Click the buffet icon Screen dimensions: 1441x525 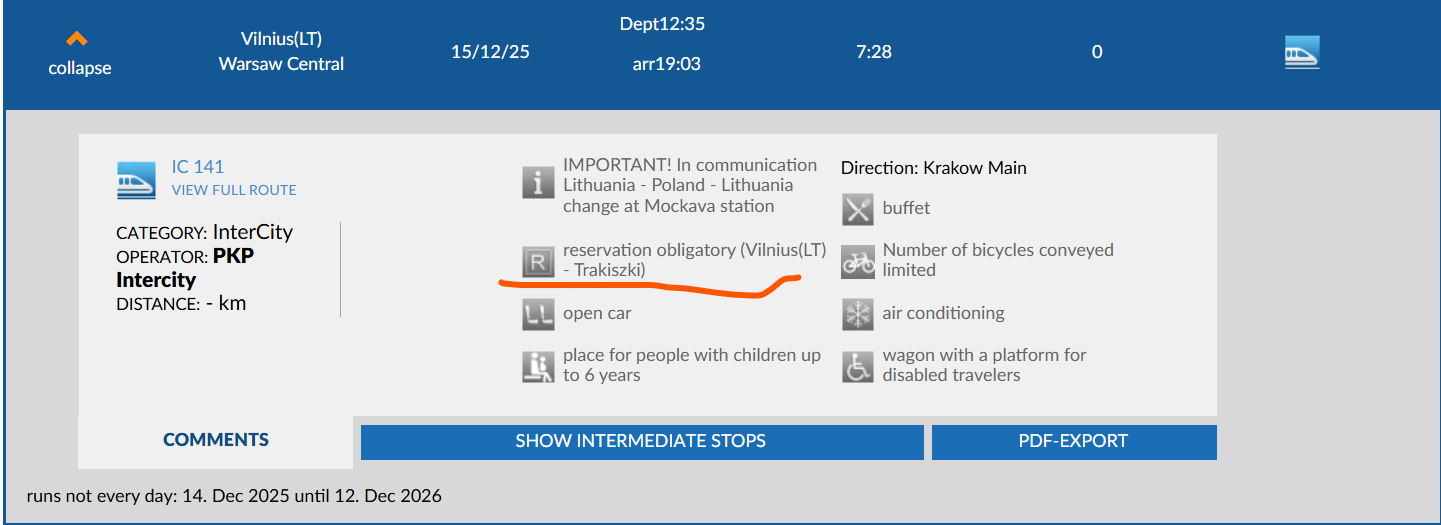pos(858,209)
